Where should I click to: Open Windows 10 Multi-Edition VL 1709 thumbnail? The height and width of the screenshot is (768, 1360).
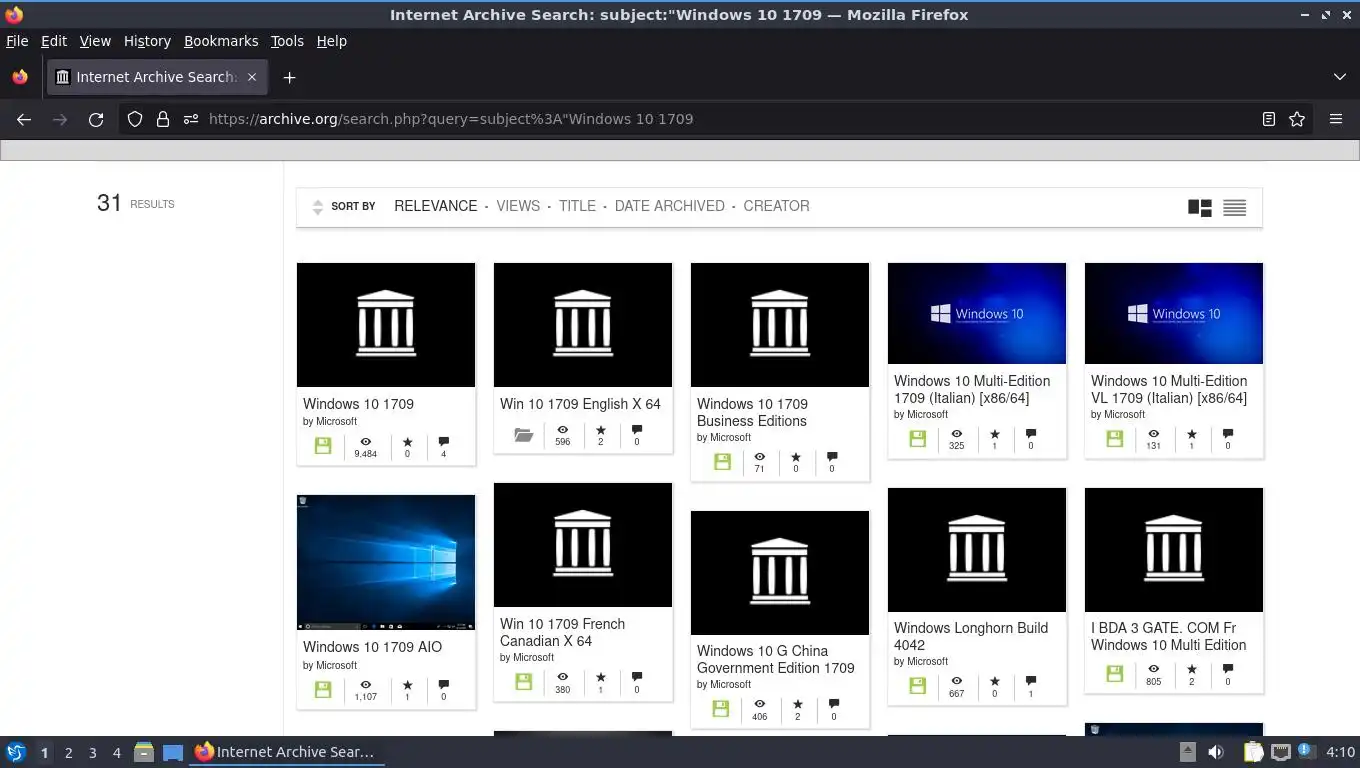pos(1174,314)
